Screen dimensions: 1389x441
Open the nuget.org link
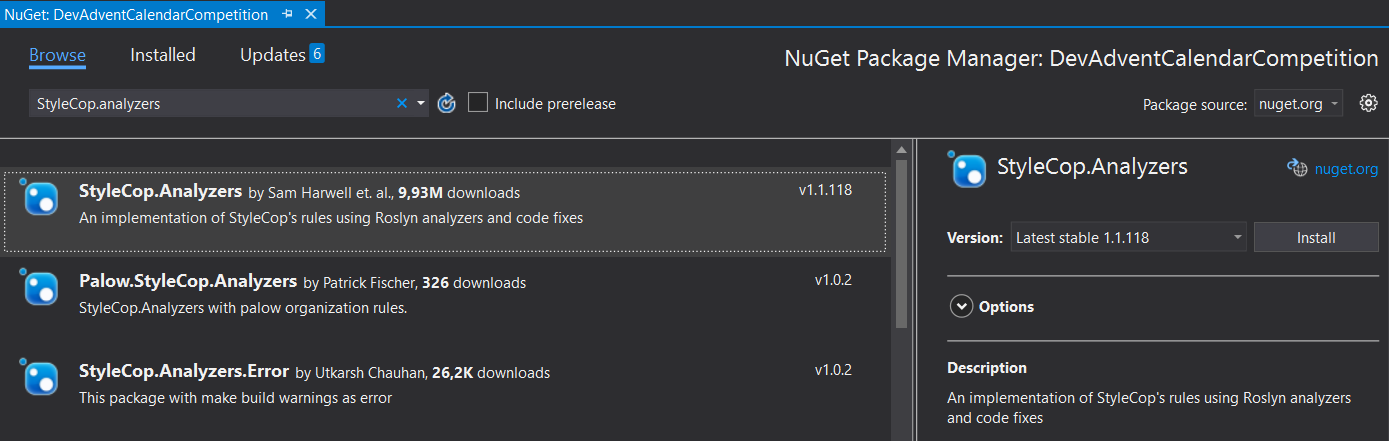coord(1346,169)
